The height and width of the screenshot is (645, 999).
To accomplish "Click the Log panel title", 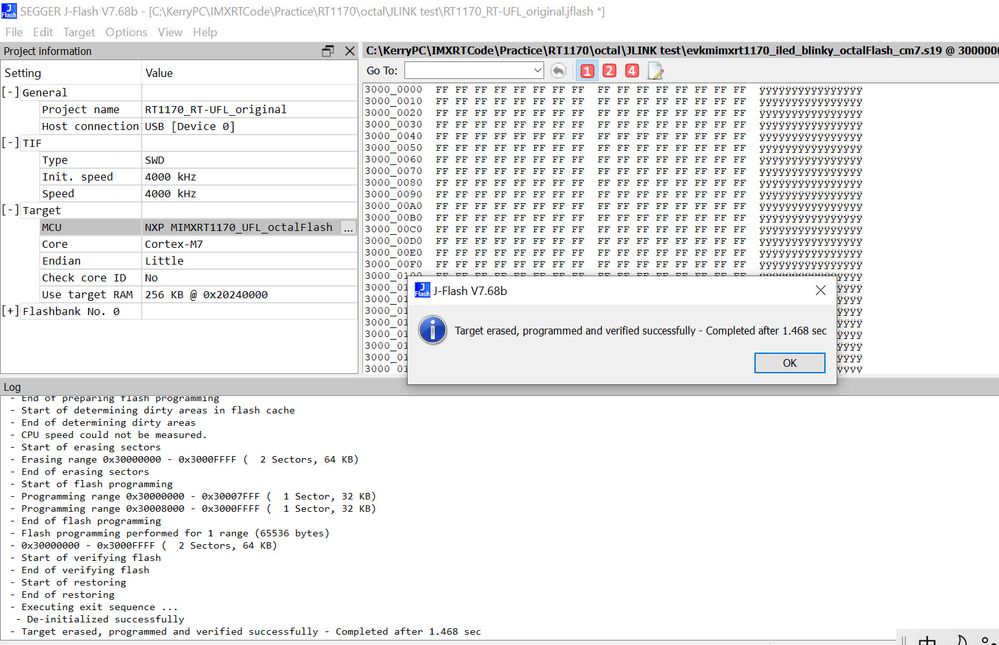I will [12, 387].
